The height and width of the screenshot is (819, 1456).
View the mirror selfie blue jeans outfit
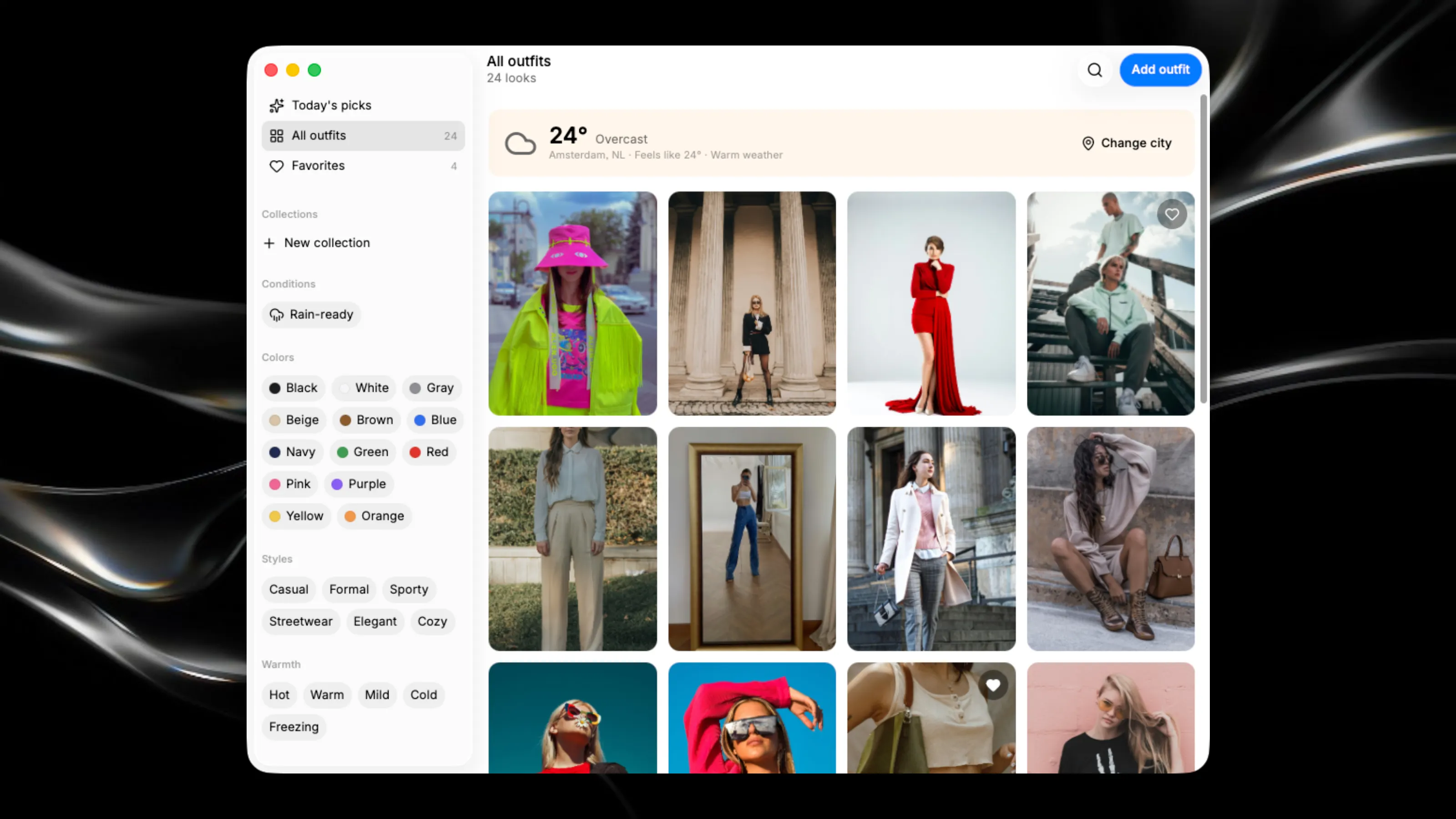click(752, 539)
